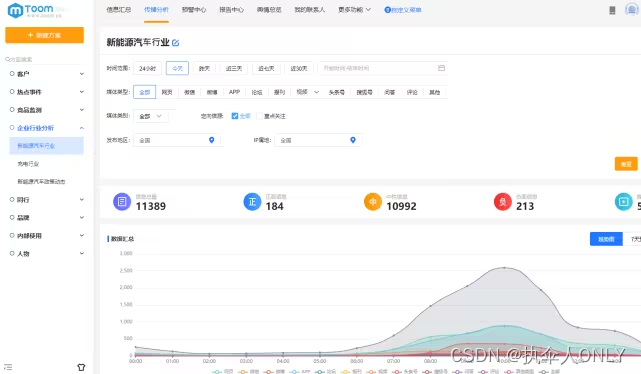Click the Toom logo icon

click(15, 10)
